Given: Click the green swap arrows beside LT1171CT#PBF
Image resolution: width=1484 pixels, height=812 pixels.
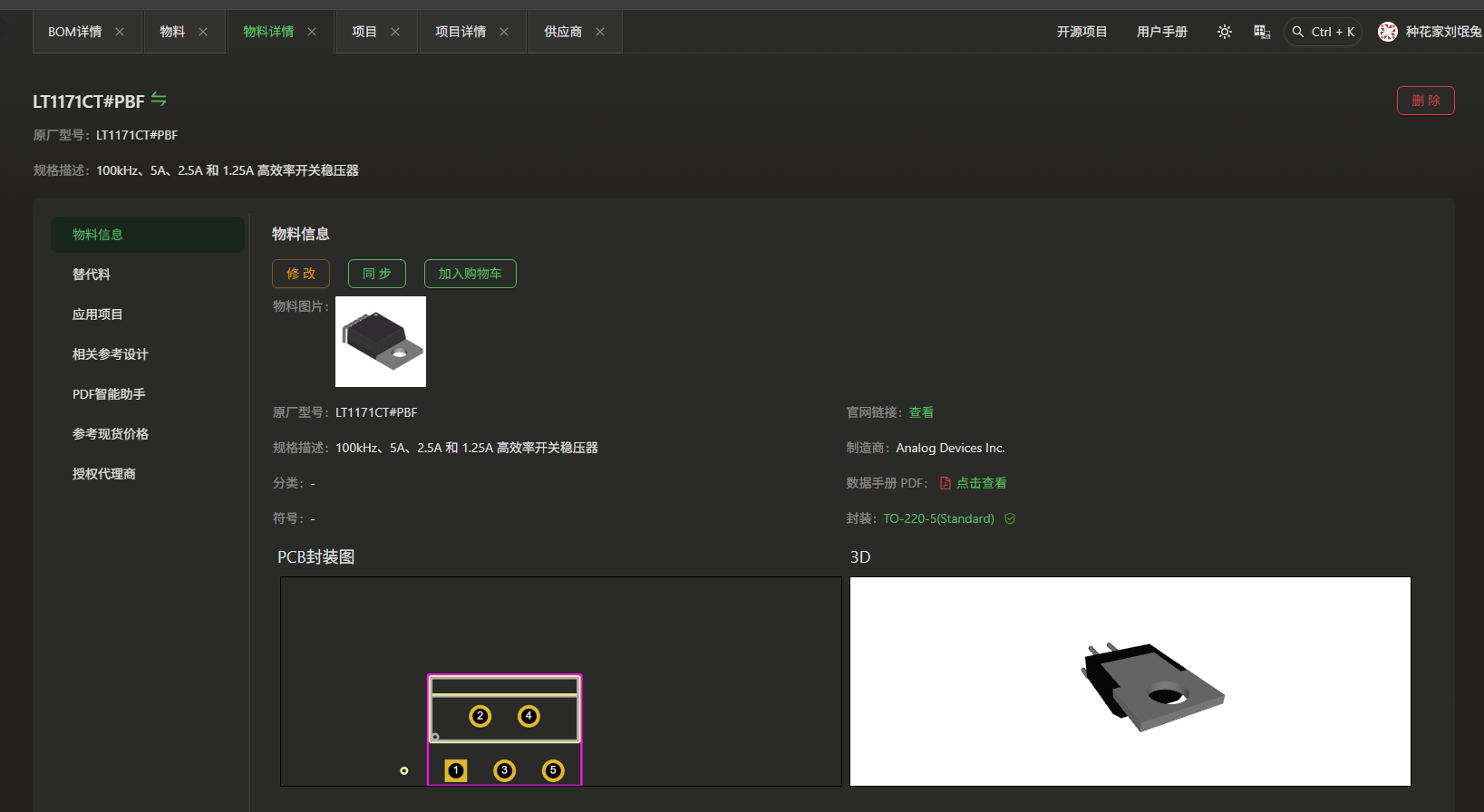Looking at the screenshot, I should (159, 100).
